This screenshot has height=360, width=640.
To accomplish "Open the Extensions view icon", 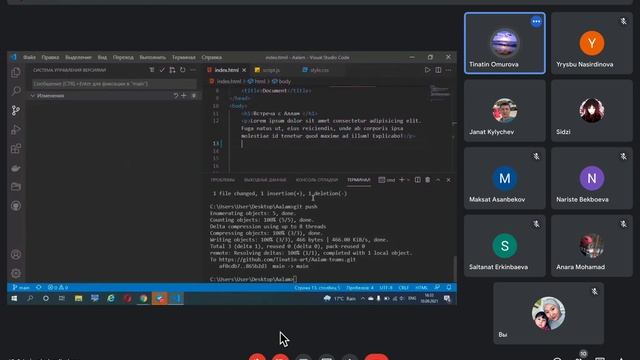I will (16, 149).
